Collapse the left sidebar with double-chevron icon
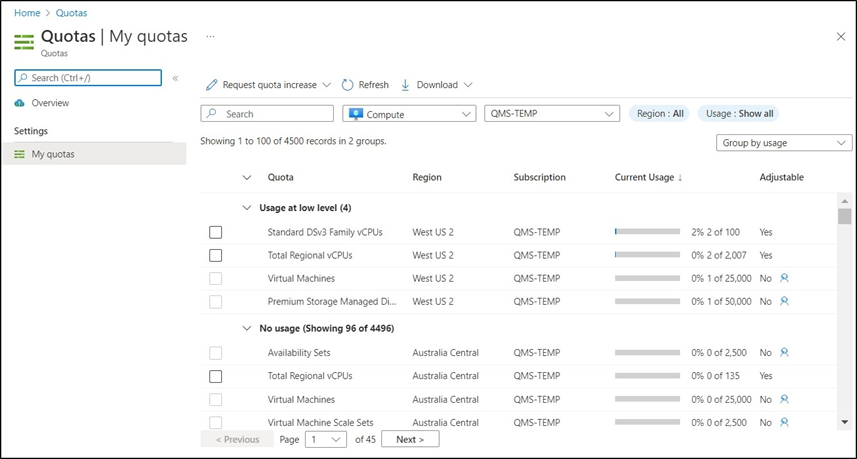The image size is (857, 459). [x=175, y=78]
